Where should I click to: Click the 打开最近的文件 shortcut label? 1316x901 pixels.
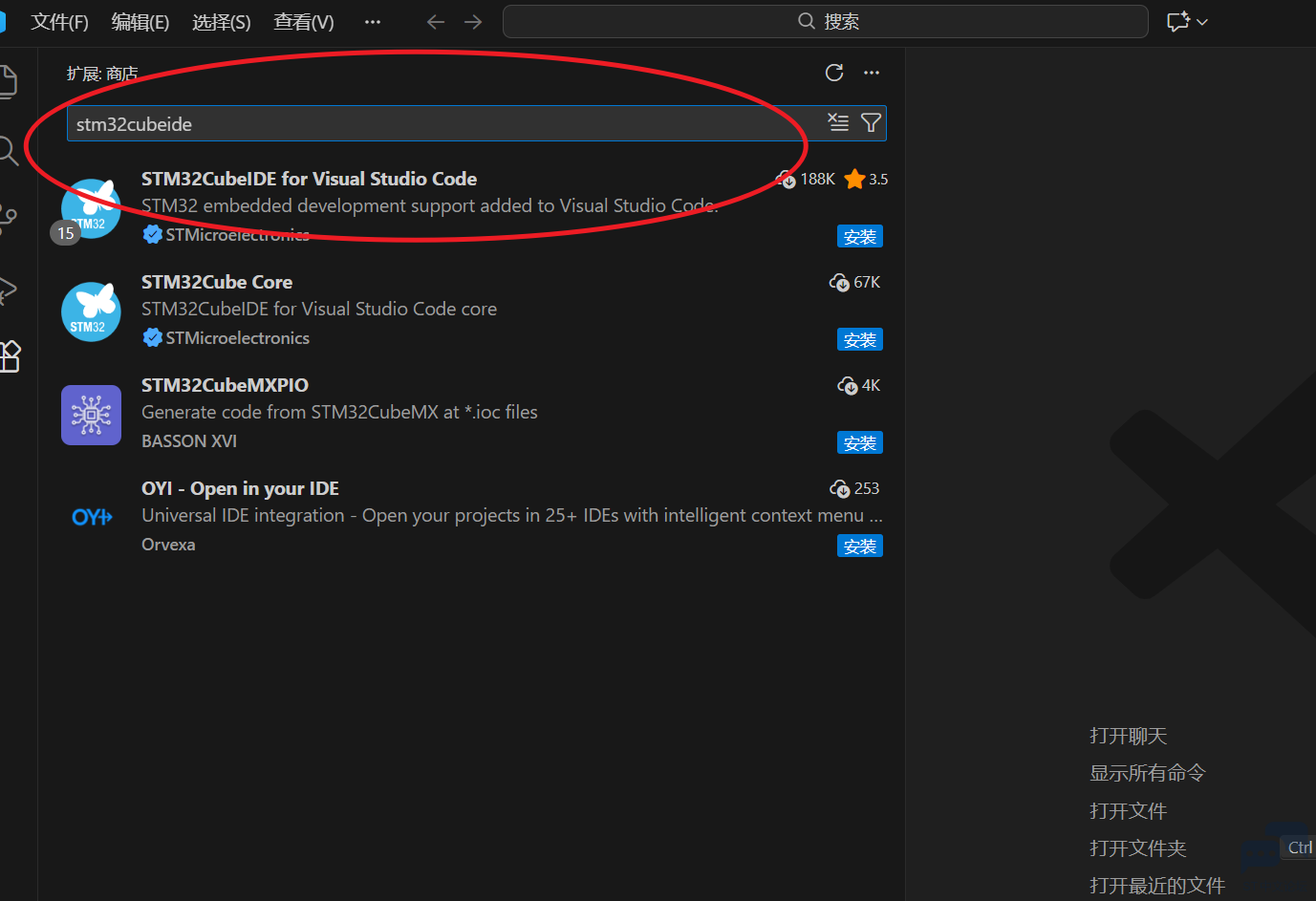pos(1157,886)
